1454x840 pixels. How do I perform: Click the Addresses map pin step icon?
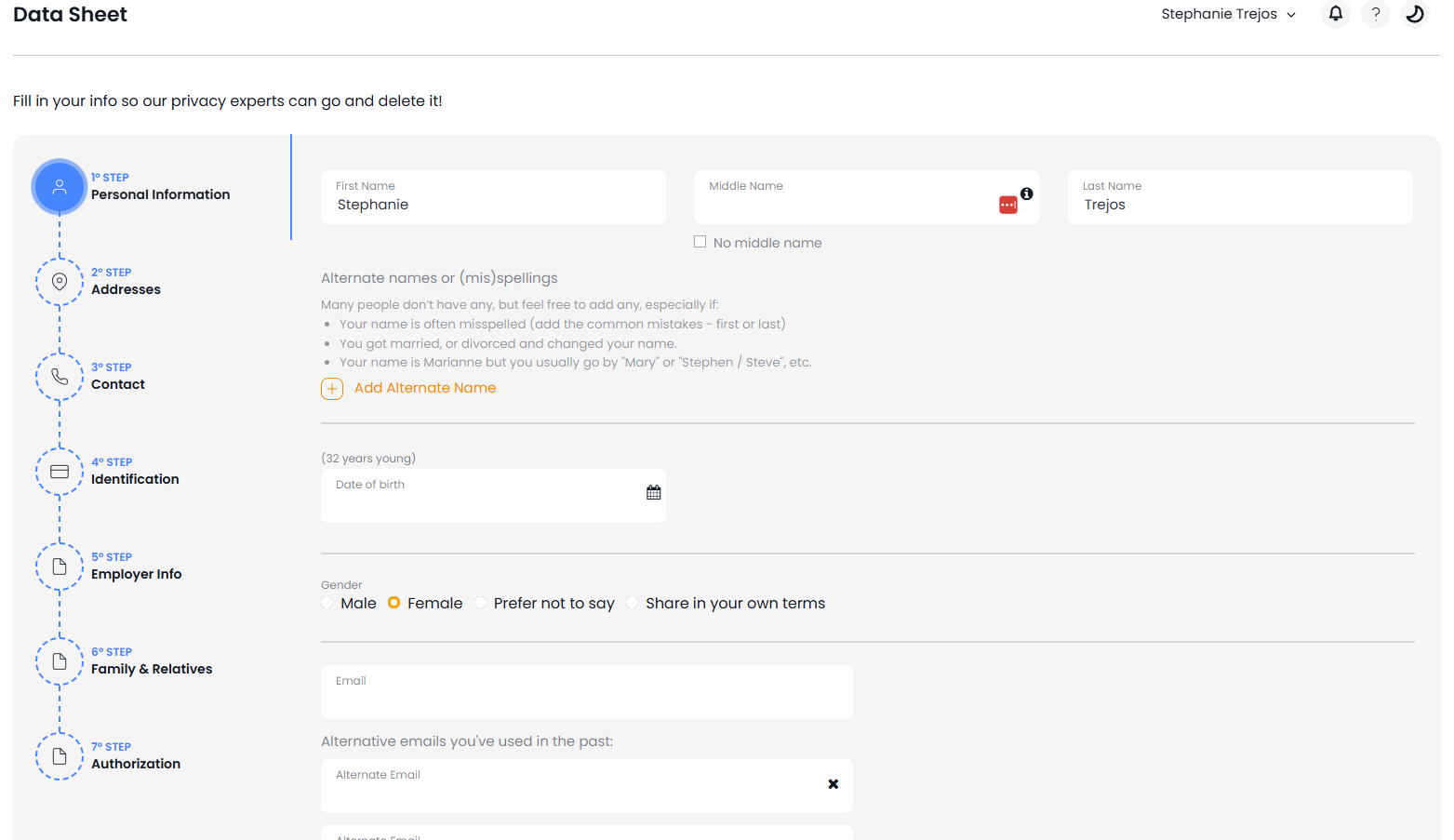[59, 281]
